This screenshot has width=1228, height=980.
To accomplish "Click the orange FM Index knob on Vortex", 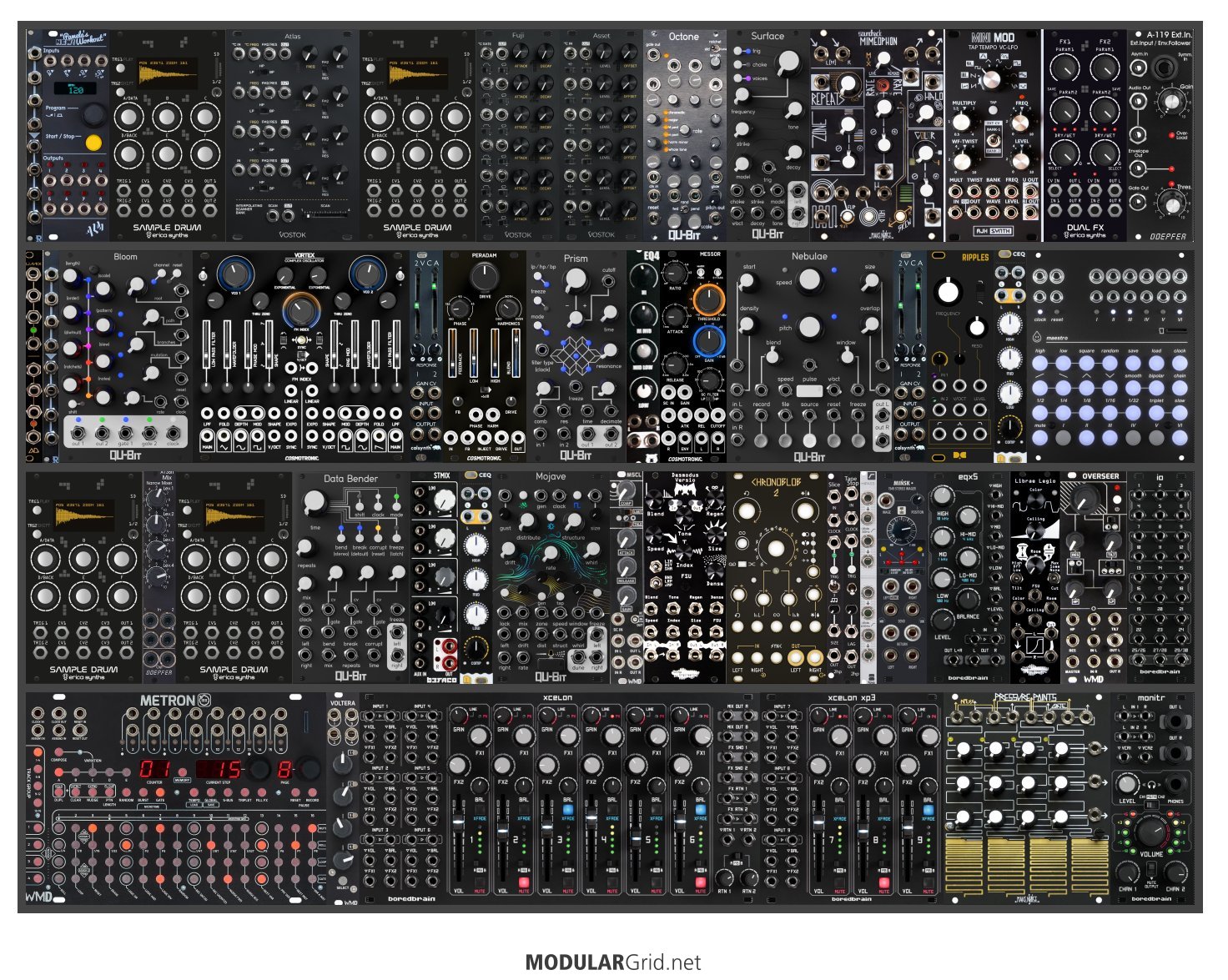I will tap(301, 311).
